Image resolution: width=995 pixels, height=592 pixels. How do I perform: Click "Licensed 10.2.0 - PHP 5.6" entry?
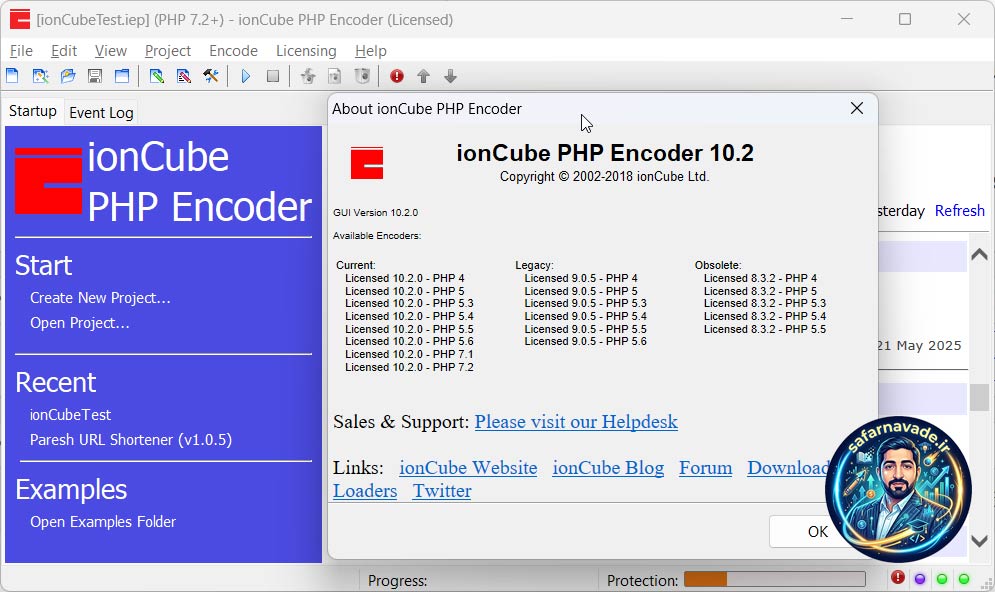click(x=409, y=341)
